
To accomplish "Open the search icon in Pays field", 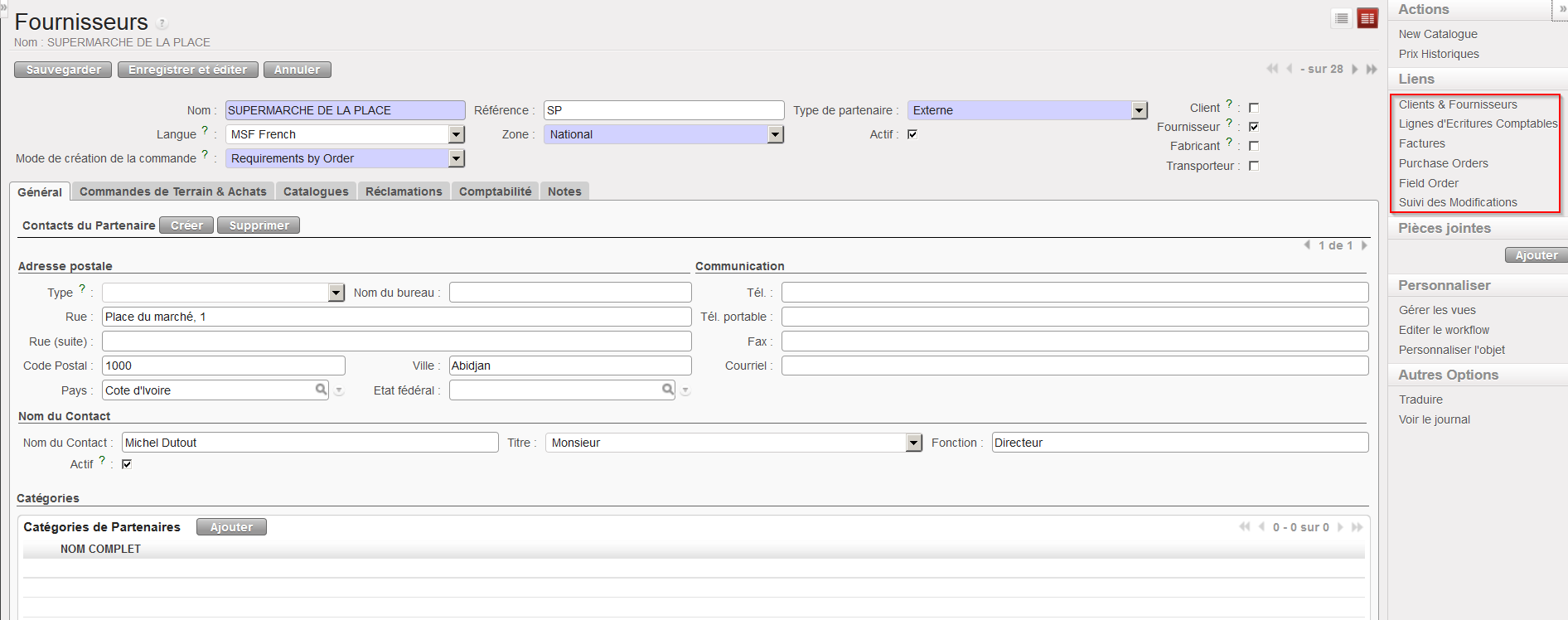I will [x=321, y=390].
